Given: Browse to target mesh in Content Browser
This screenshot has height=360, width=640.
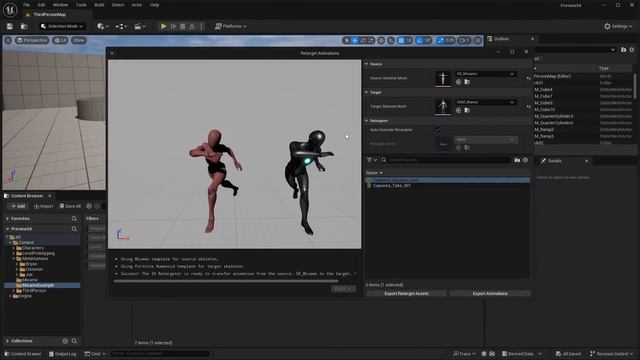Looking at the screenshot, I should coord(467,111).
